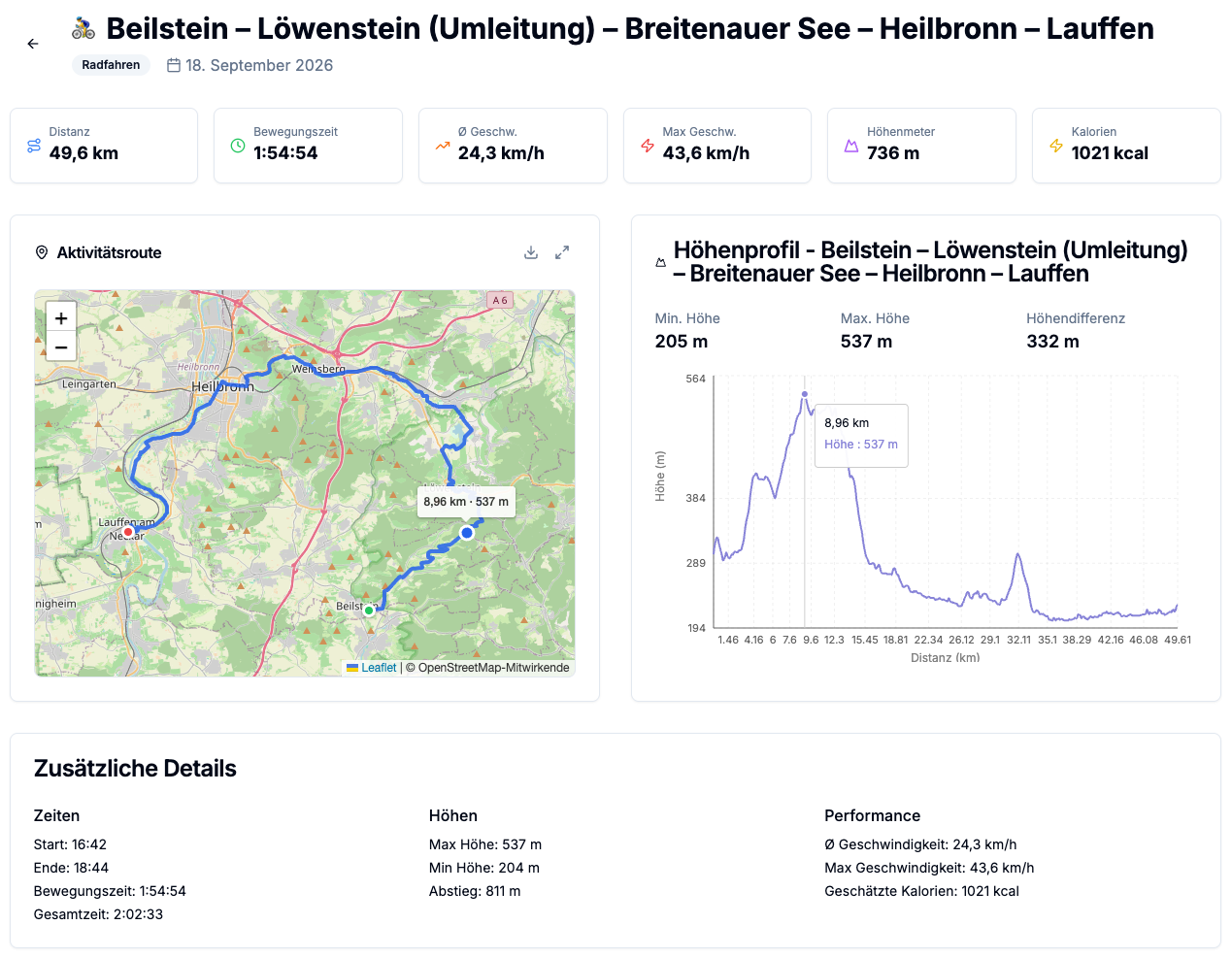Click the cyclist emoji icon in title
The width and height of the screenshot is (1232, 958).
click(83, 29)
